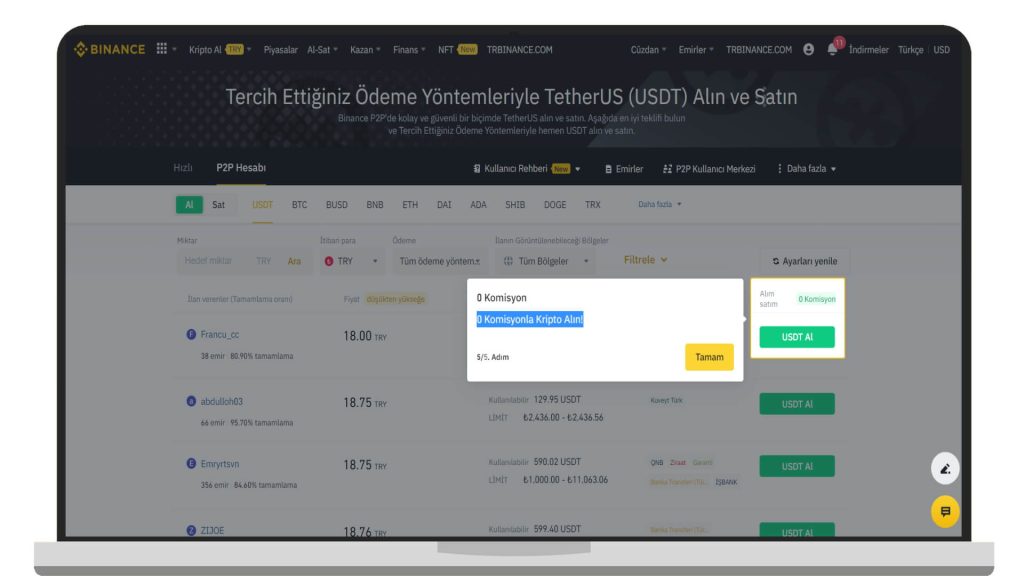The image size is (1024, 576).
Task: Click the ZIJOE avatar icon
Action: [x=191, y=530]
